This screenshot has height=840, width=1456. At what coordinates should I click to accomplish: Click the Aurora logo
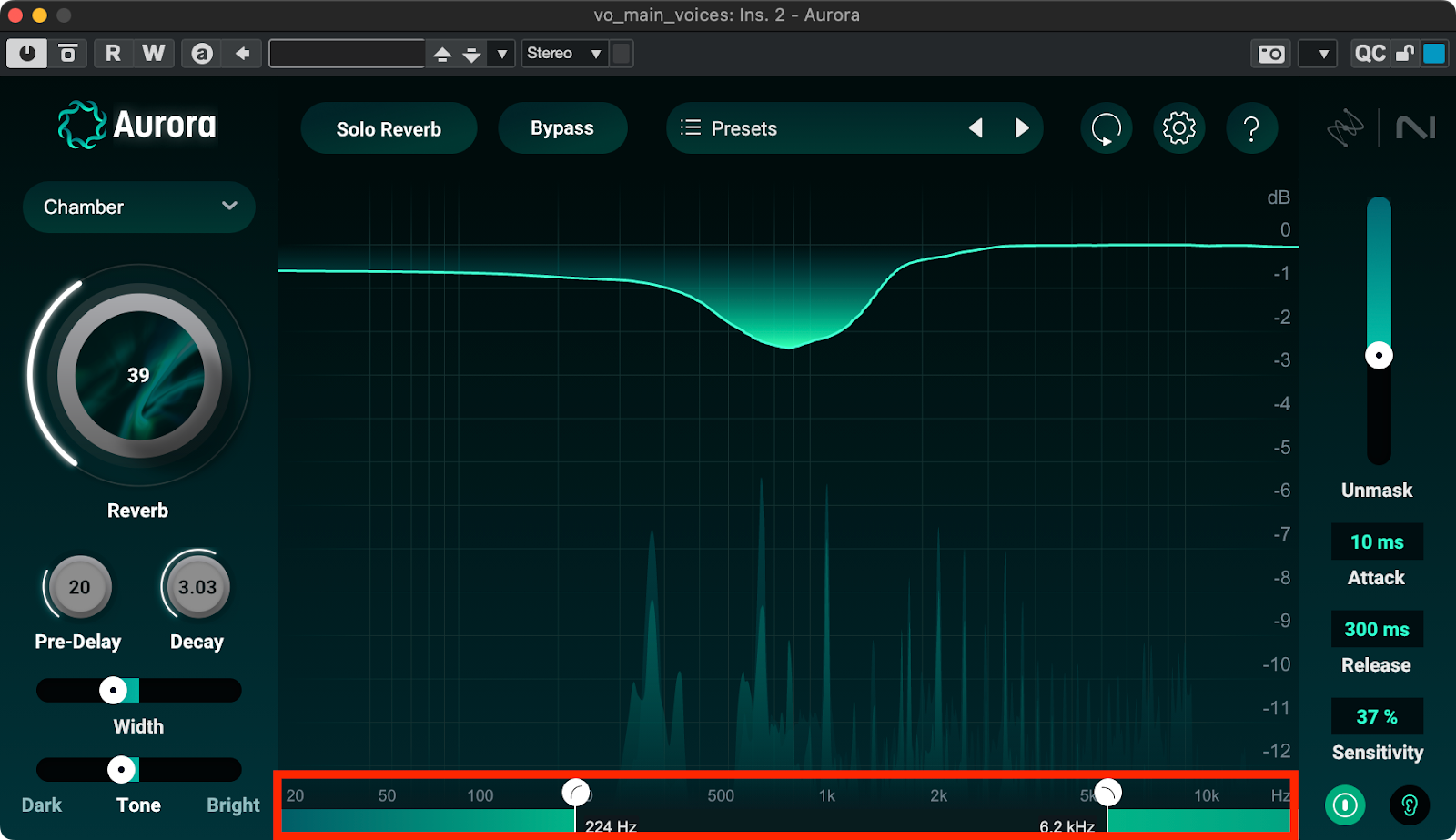coord(137,125)
